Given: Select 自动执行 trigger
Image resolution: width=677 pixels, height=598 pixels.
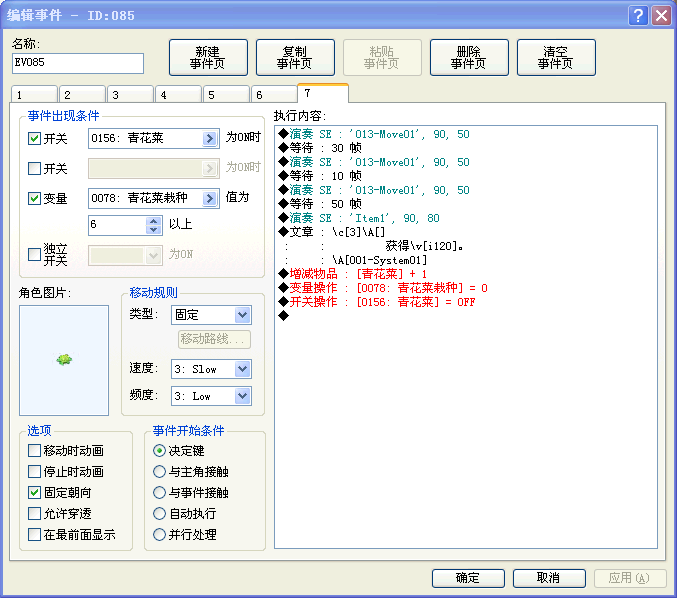Looking at the screenshot, I should coord(159,513).
